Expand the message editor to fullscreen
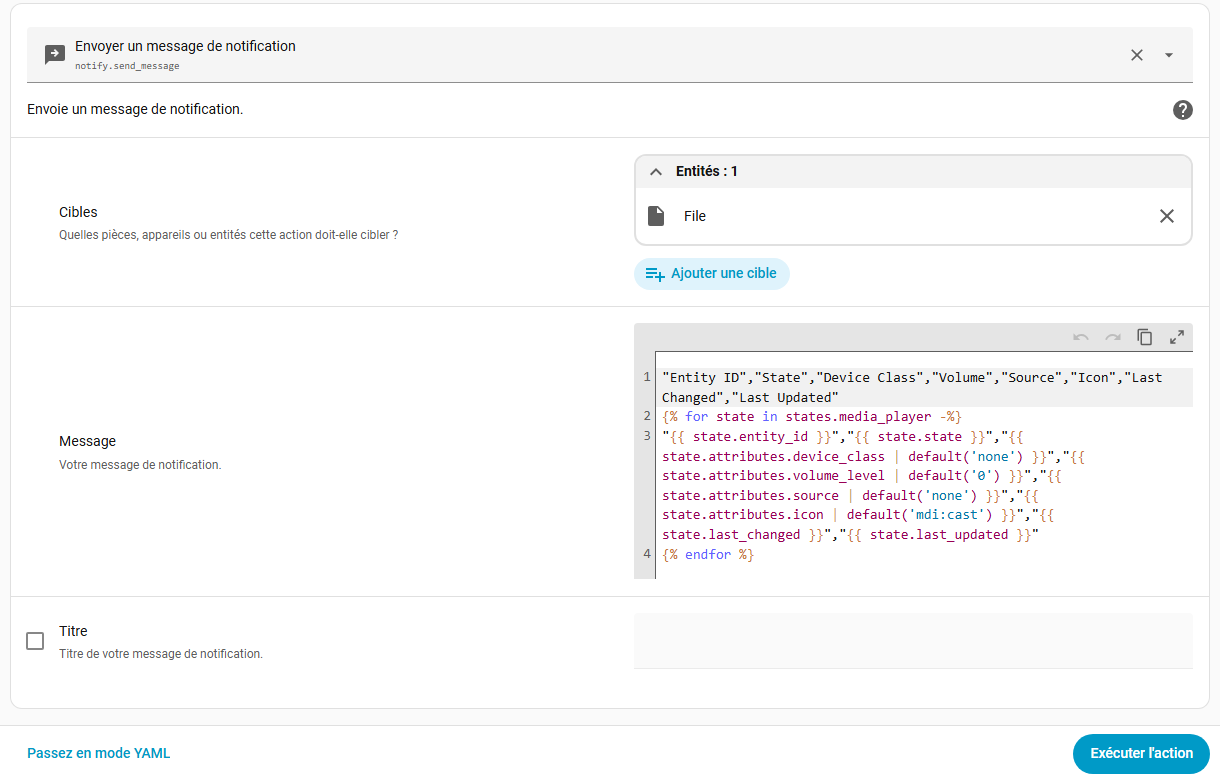Screen dimensions: 1220x782 [x=1177, y=338]
